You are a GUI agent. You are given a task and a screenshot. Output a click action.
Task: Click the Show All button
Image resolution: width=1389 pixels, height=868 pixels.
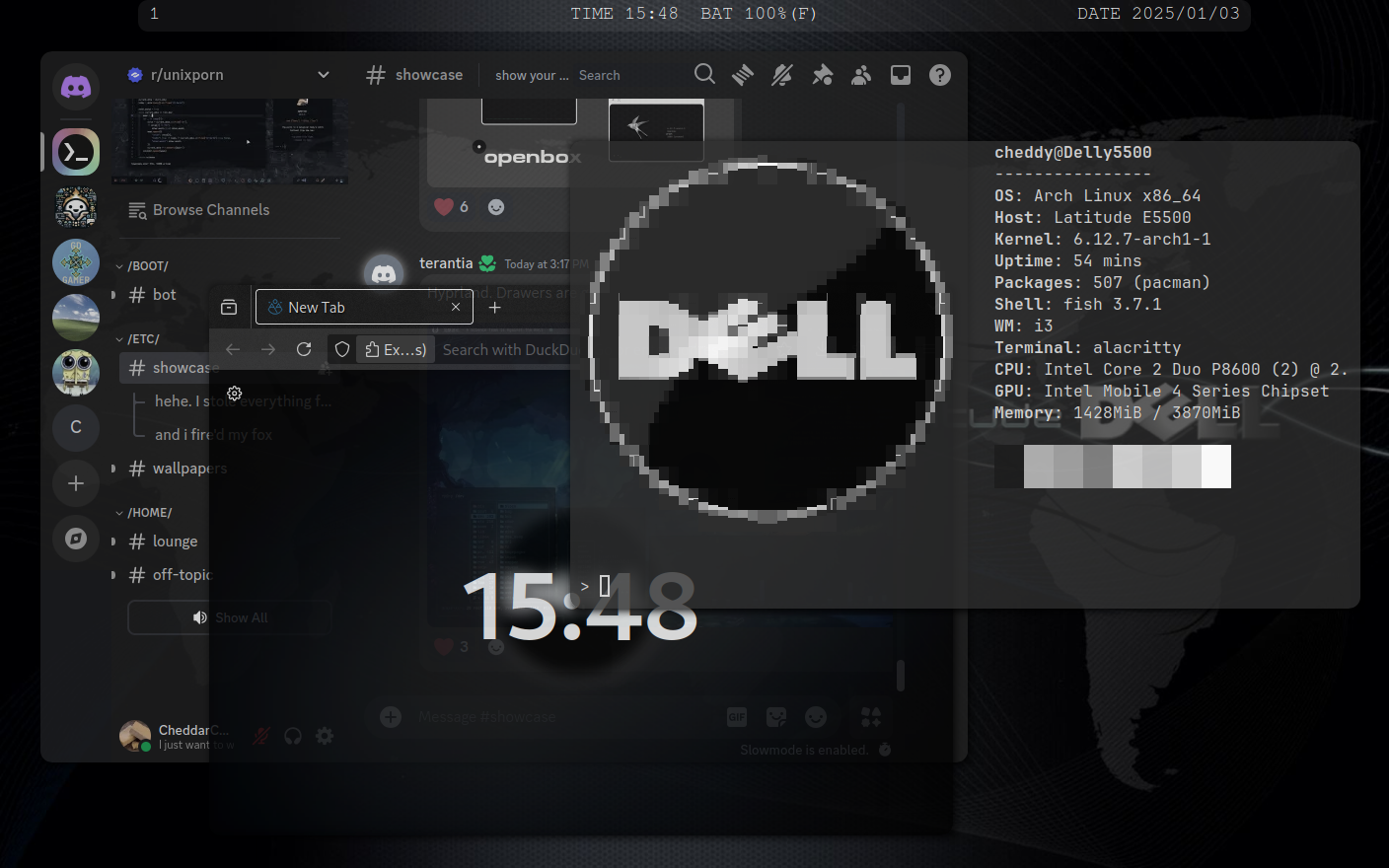[230, 617]
